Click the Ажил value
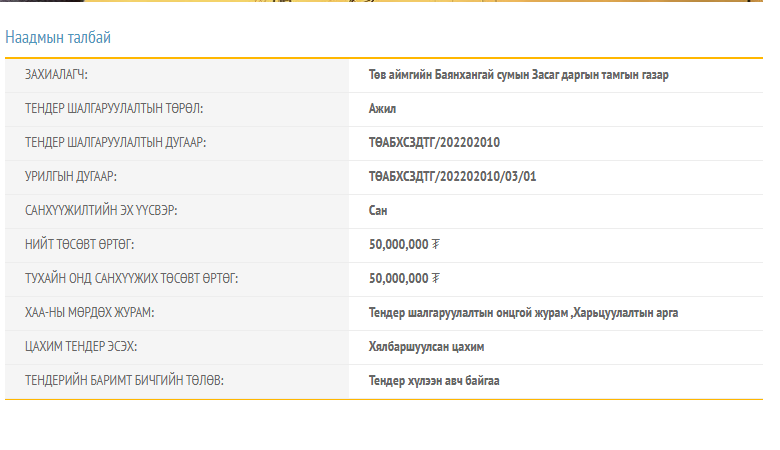The width and height of the screenshot is (780, 450). pos(383,109)
